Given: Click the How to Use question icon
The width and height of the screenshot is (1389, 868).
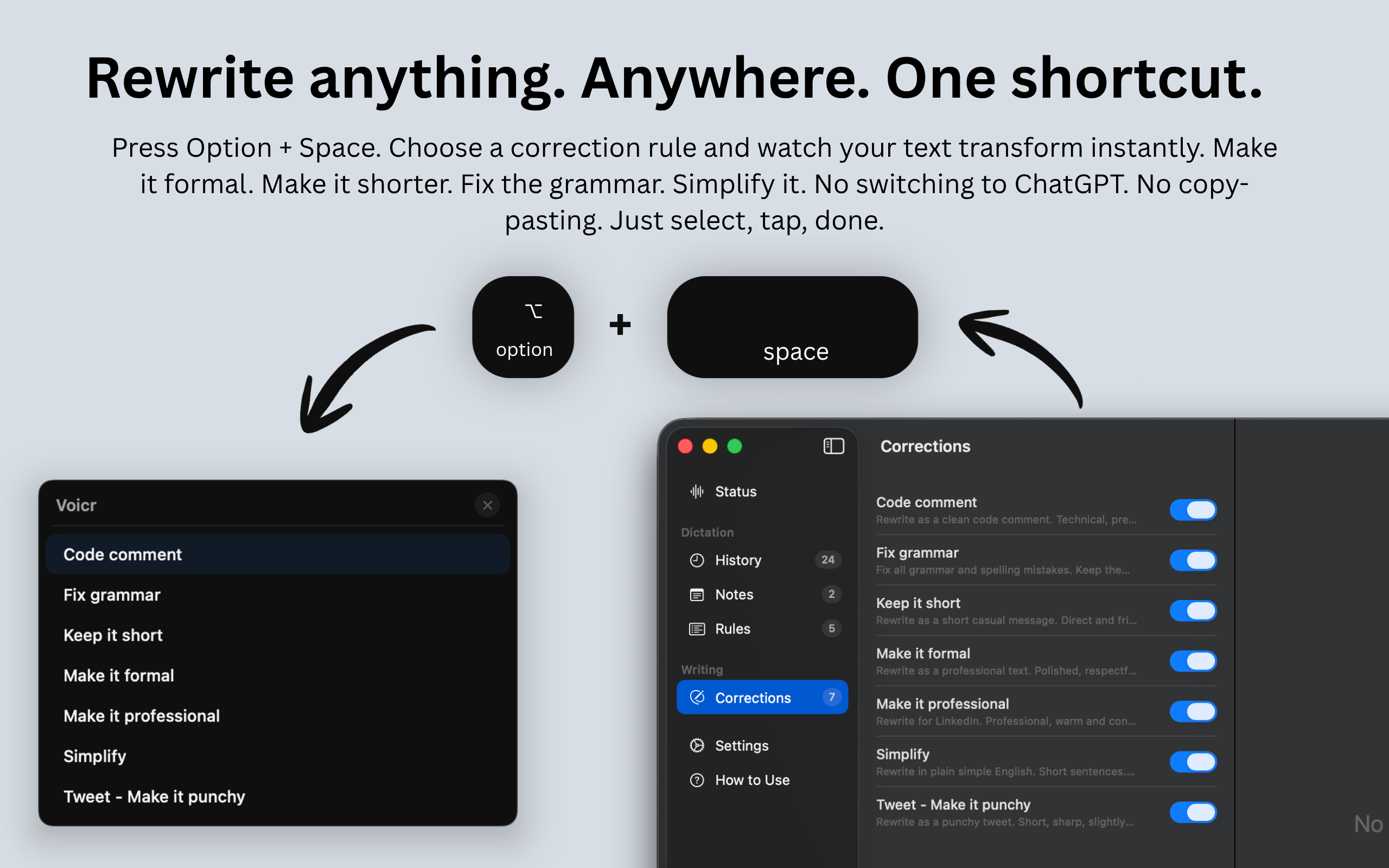Looking at the screenshot, I should [697, 780].
